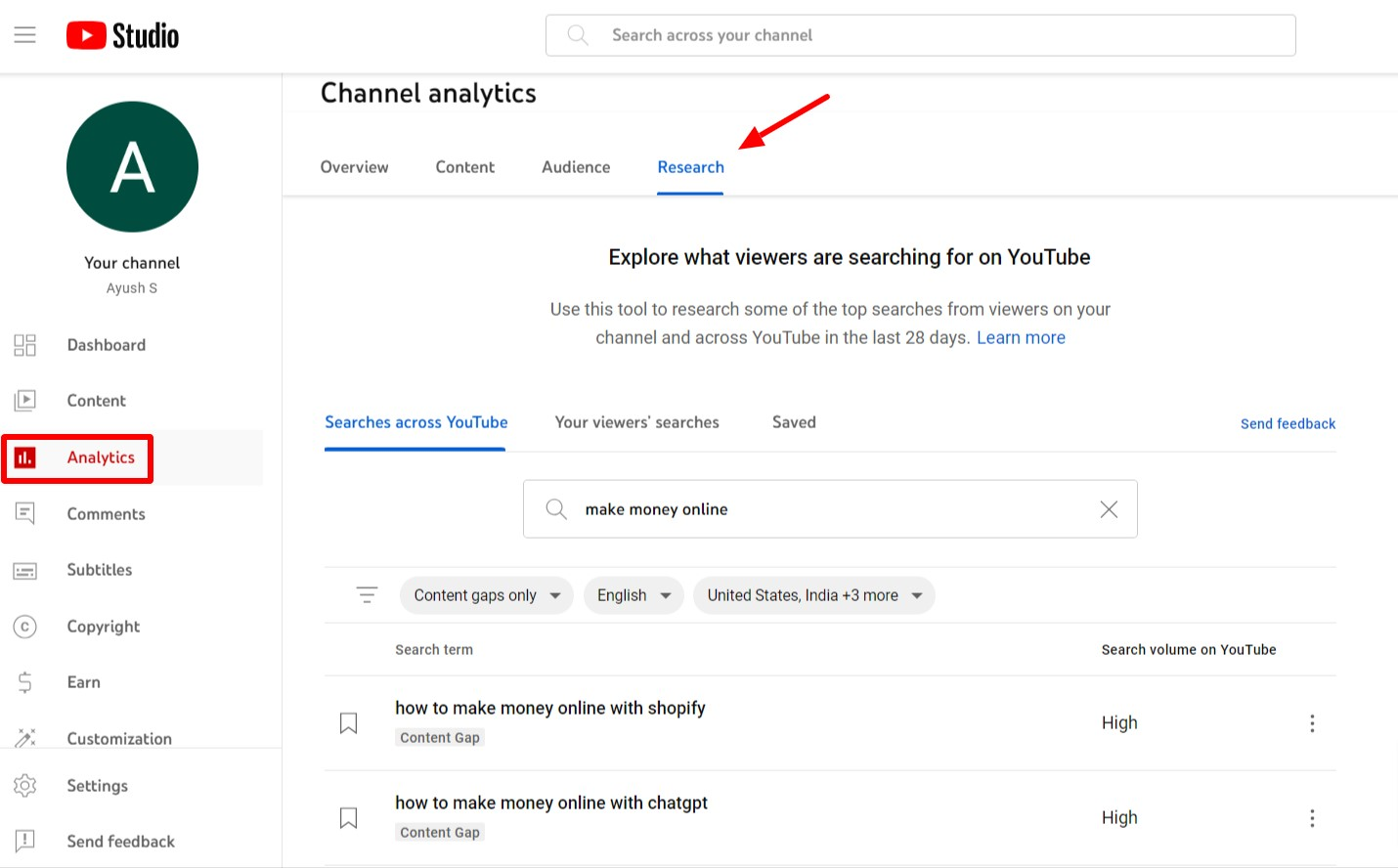This screenshot has height=868, width=1398.
Task: Expand the United States, India locations dropdown
Action: pyautogui.click(x=813, y=594)
